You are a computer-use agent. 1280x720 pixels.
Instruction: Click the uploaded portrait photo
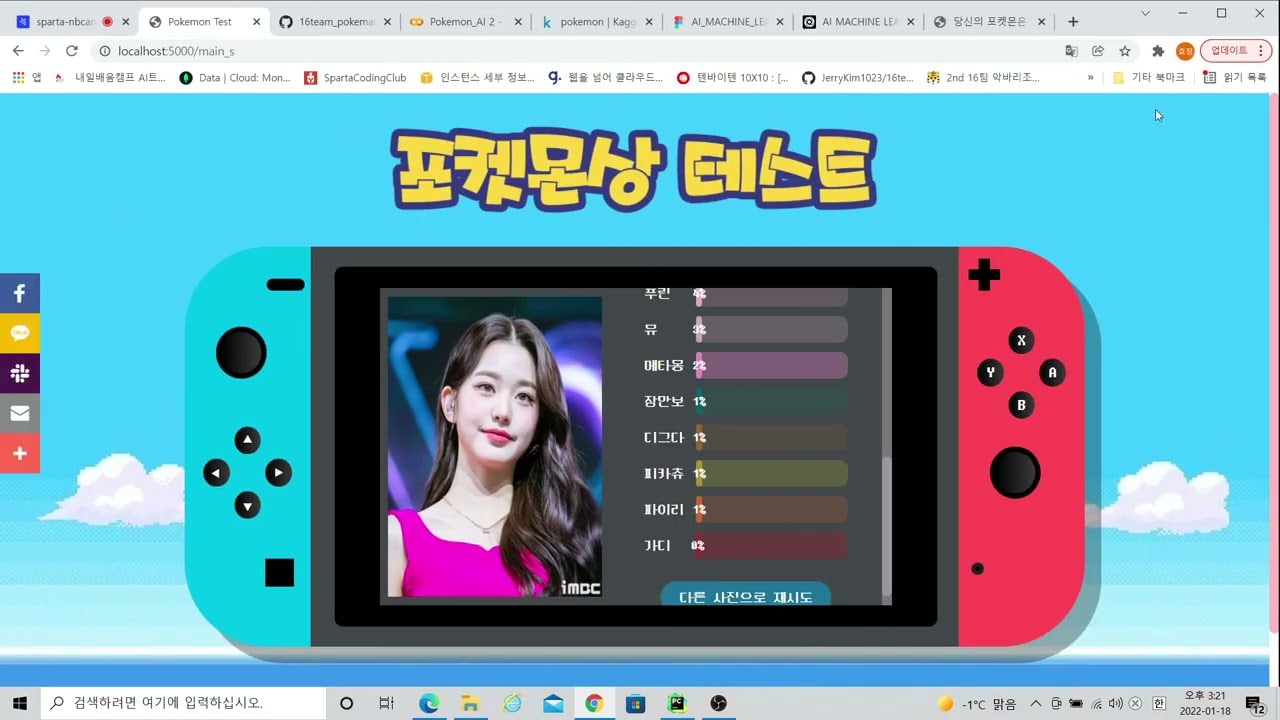pos(495,446)
